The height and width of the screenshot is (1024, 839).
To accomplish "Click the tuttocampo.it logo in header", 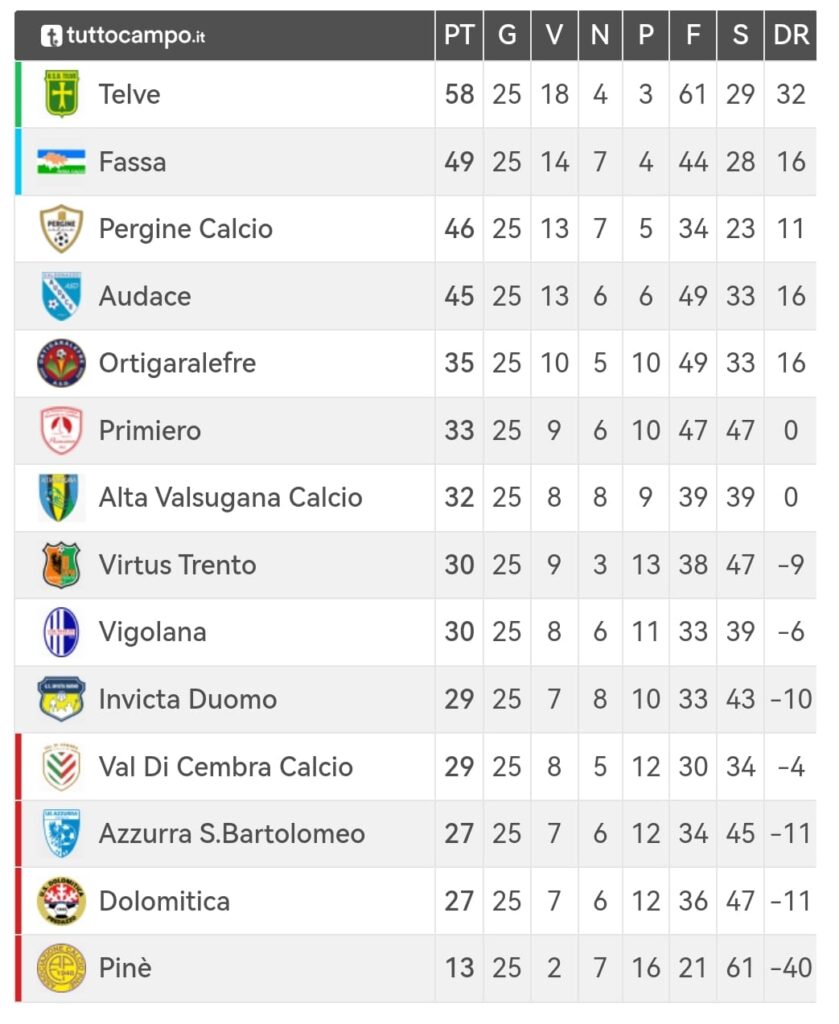I will [x=123, y=35].
